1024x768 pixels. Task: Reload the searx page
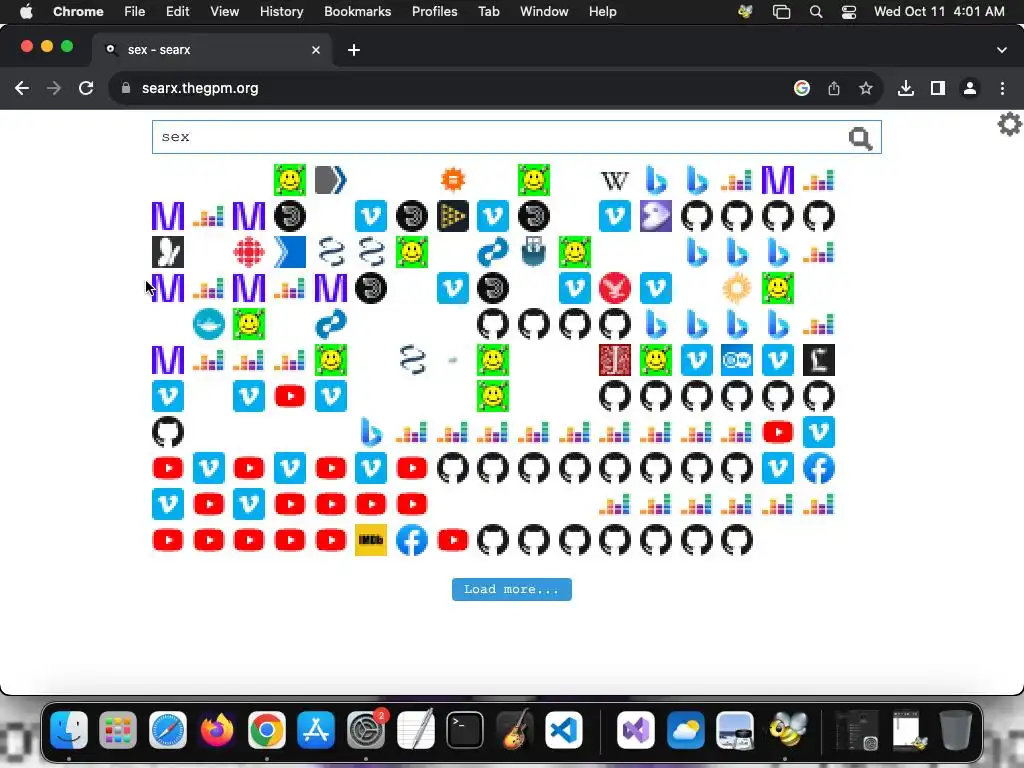pos(86,88)
